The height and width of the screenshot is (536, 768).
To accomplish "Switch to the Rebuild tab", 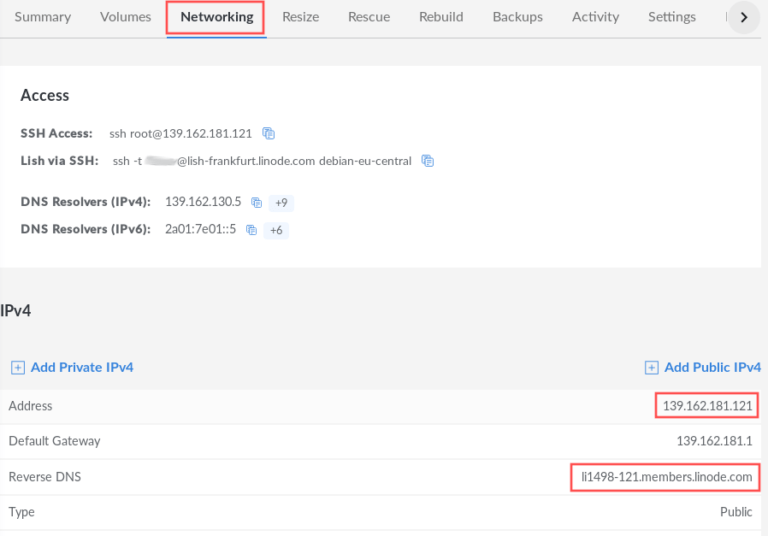I will [x=441, y=17].
